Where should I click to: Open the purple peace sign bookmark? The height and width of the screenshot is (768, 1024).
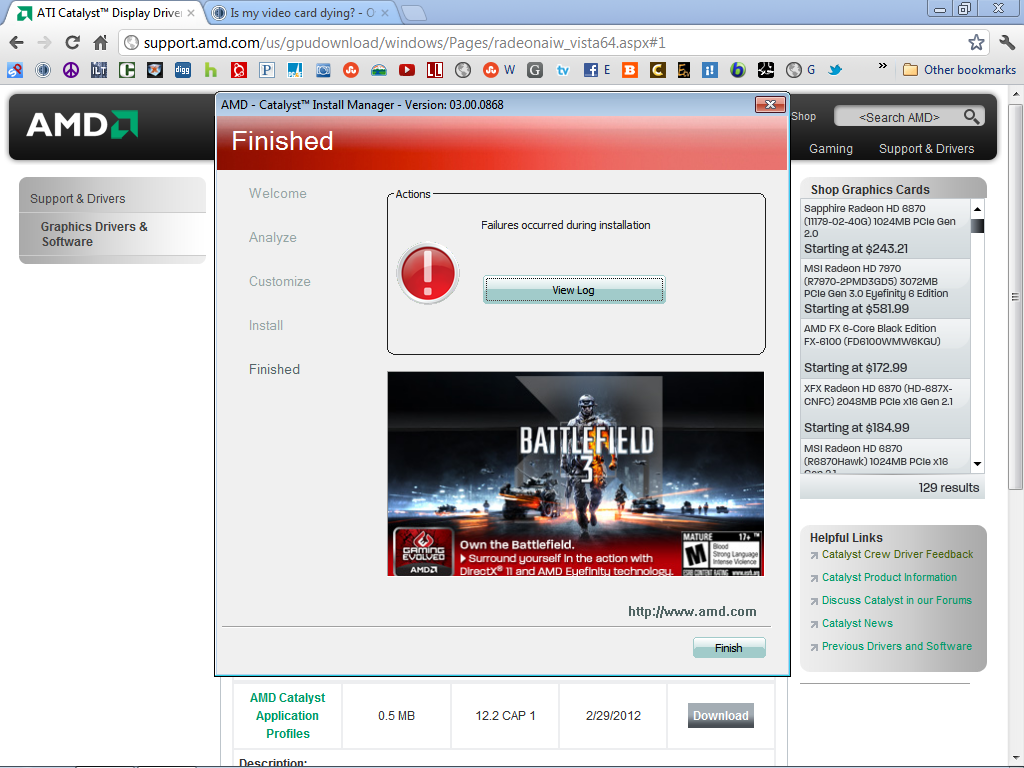71,70
